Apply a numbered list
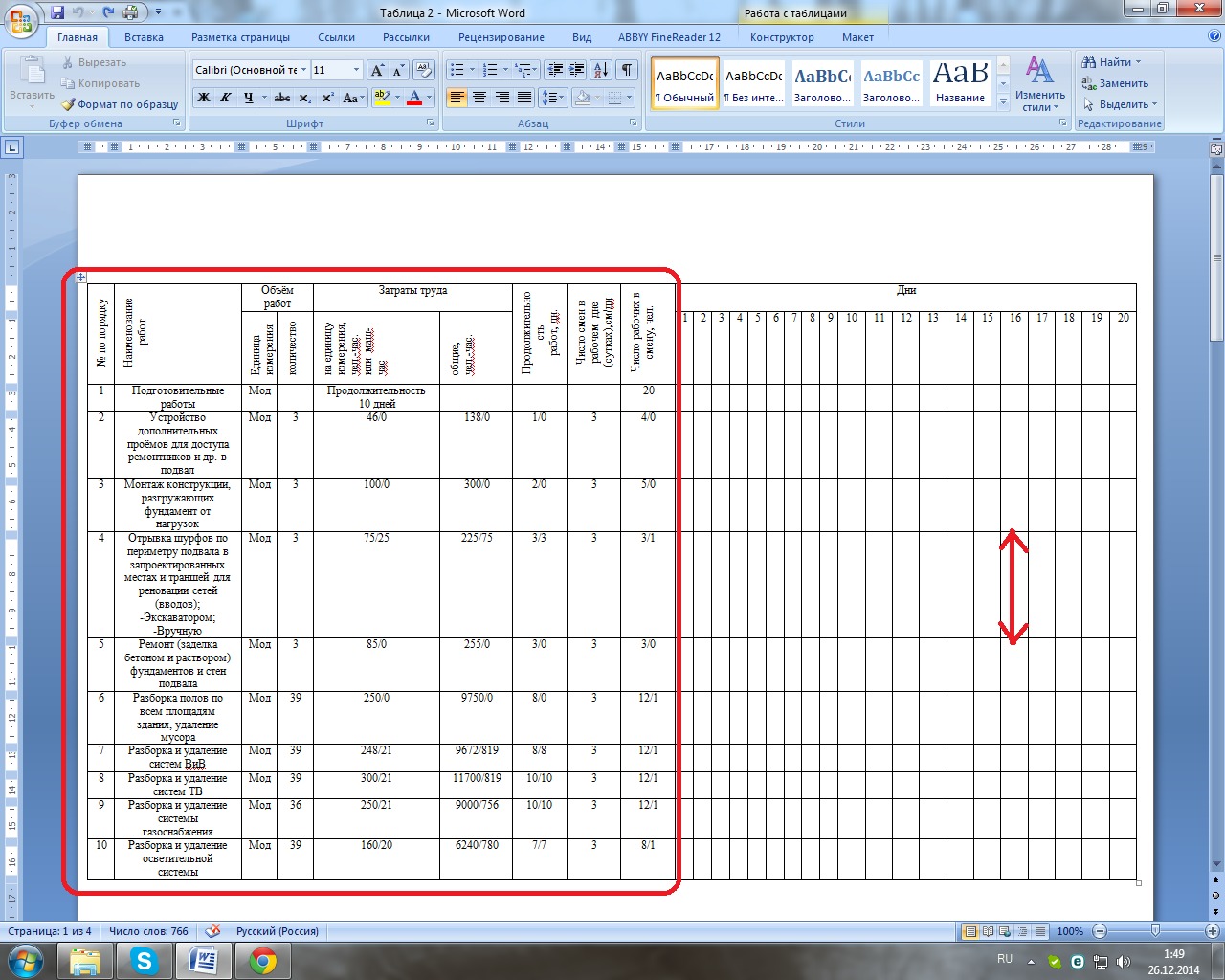This screenshot has width=1225, height=980. [x=490, y=70]
